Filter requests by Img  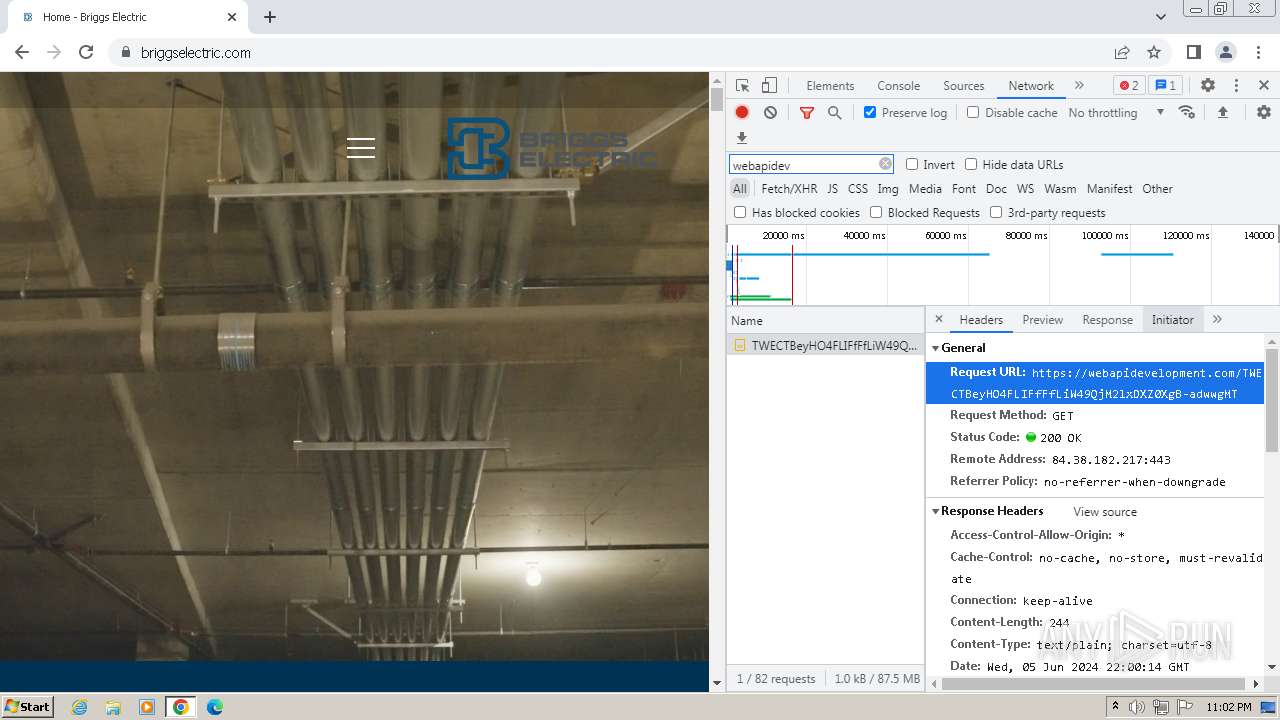(888, 188)
